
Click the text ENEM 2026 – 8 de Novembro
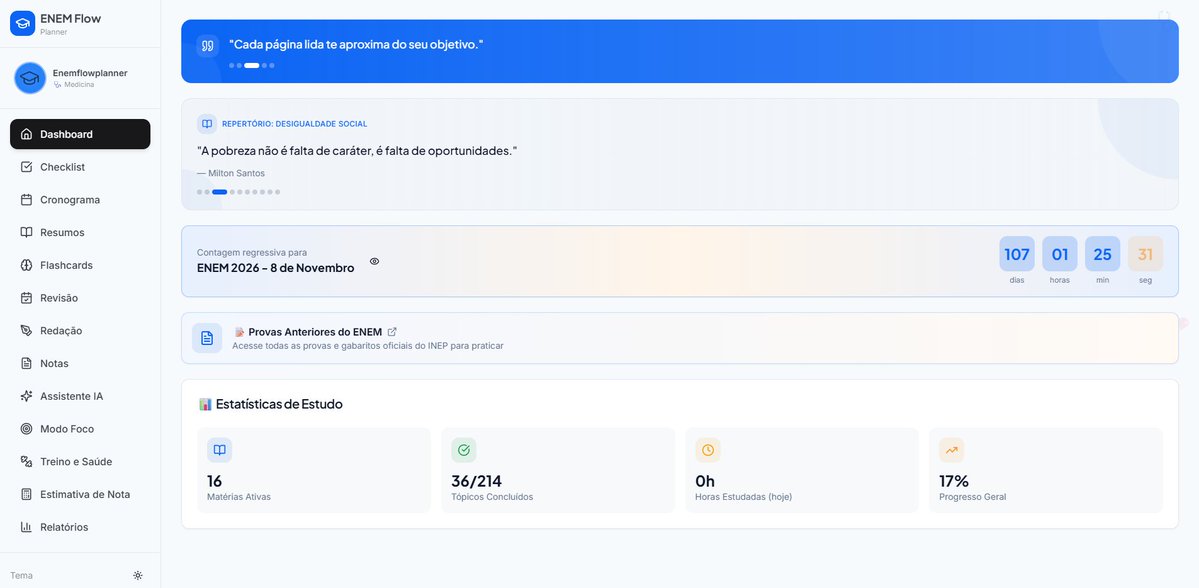click(276, 268)
